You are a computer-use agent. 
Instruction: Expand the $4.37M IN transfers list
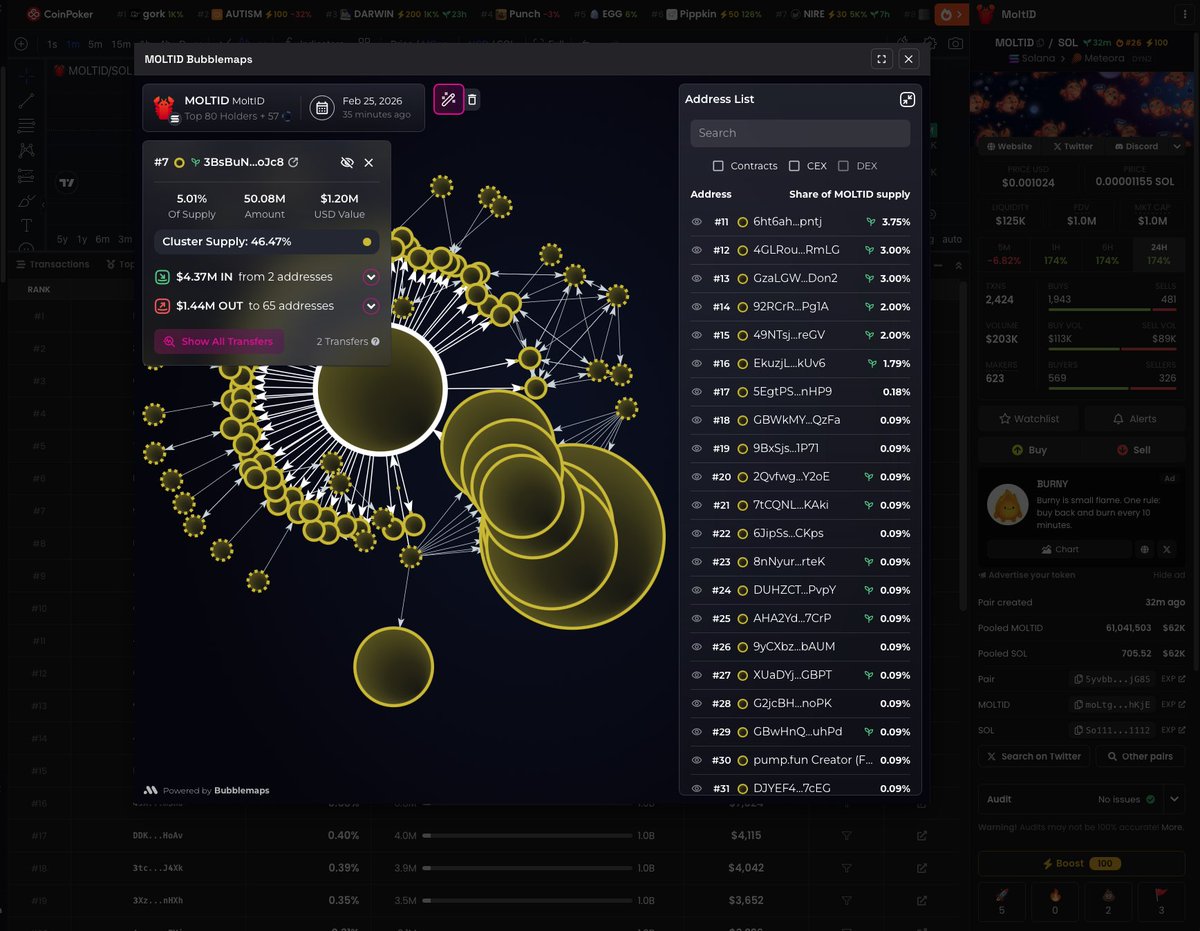[371, 277]
